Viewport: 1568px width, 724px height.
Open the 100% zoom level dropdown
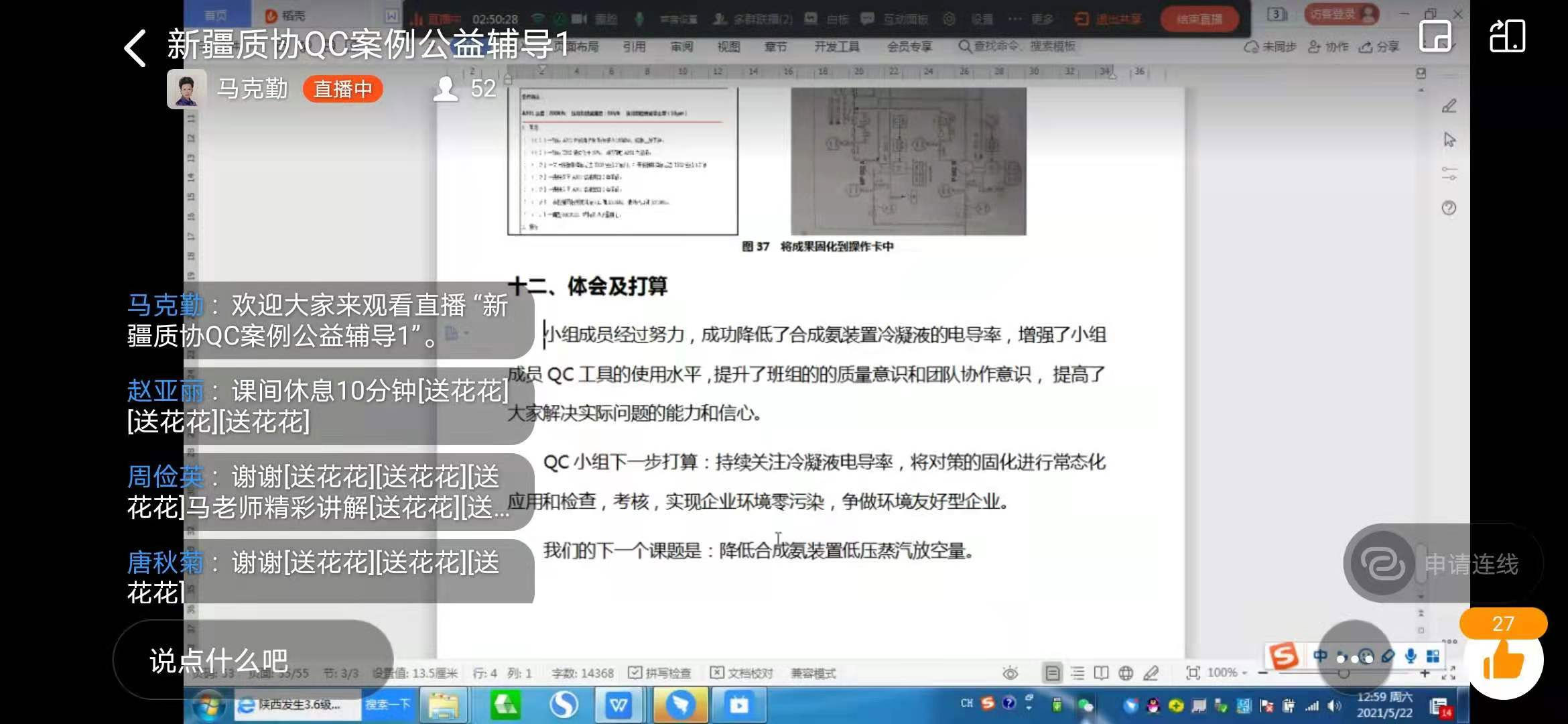click(1226, 672)
